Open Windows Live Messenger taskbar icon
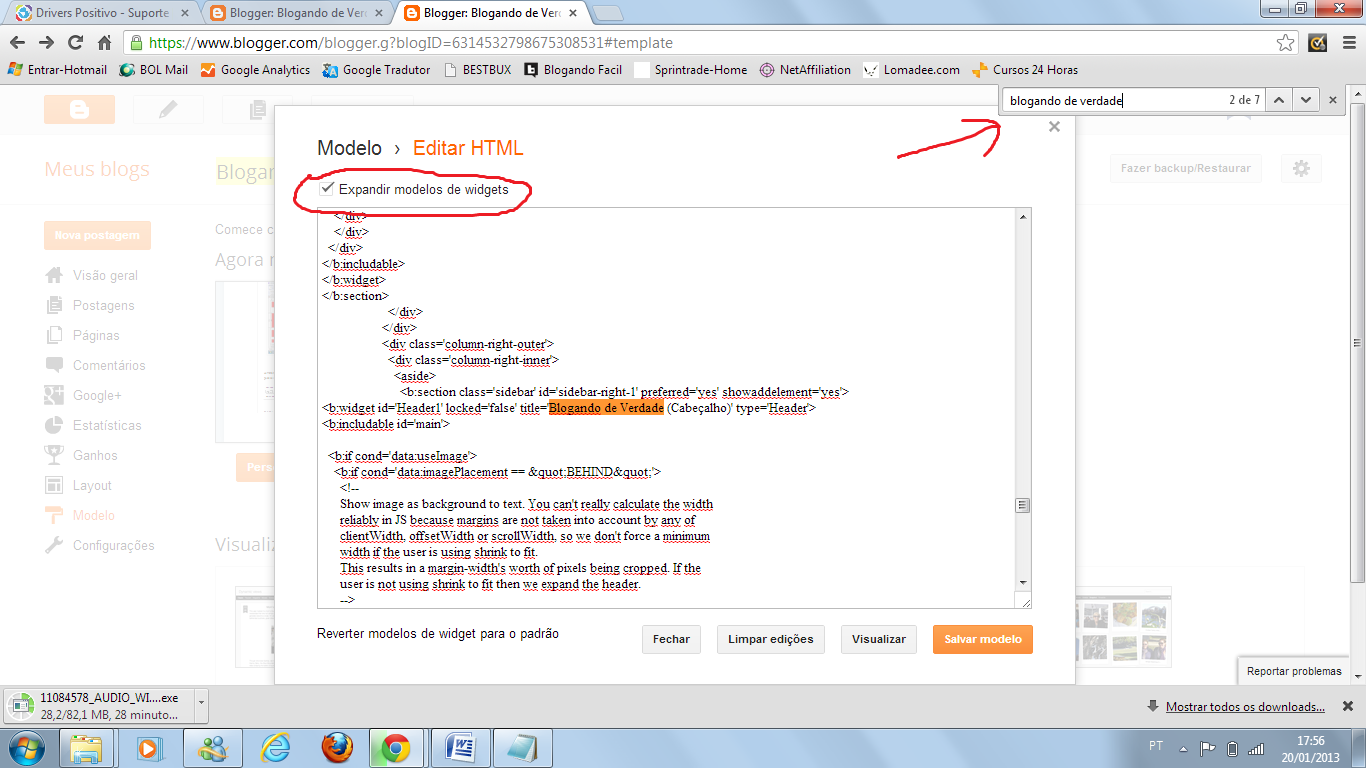1366x768 pixels. point(213,747)
